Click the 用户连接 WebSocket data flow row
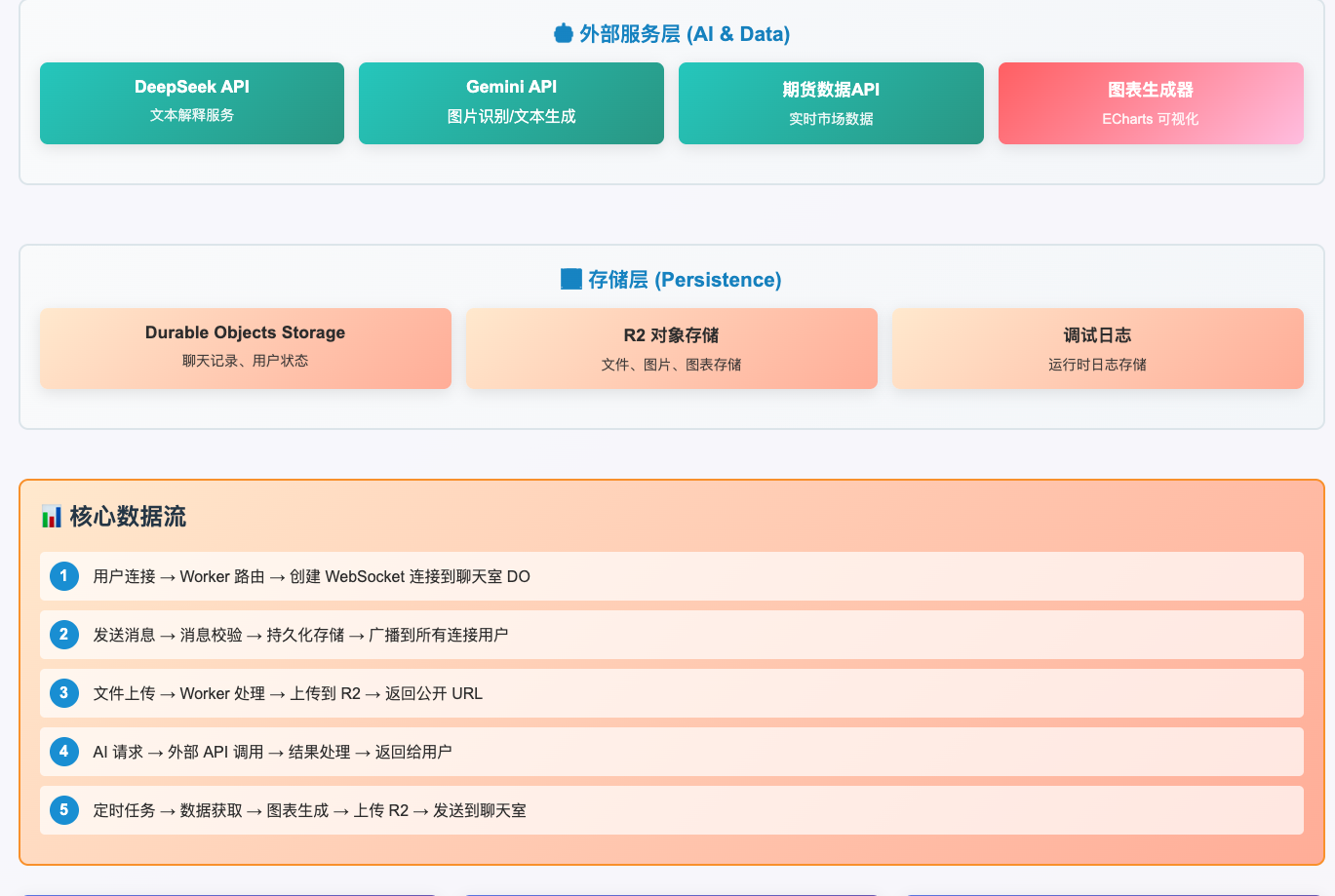Screen dimensions: 1335x896 (x=671, y=576)
